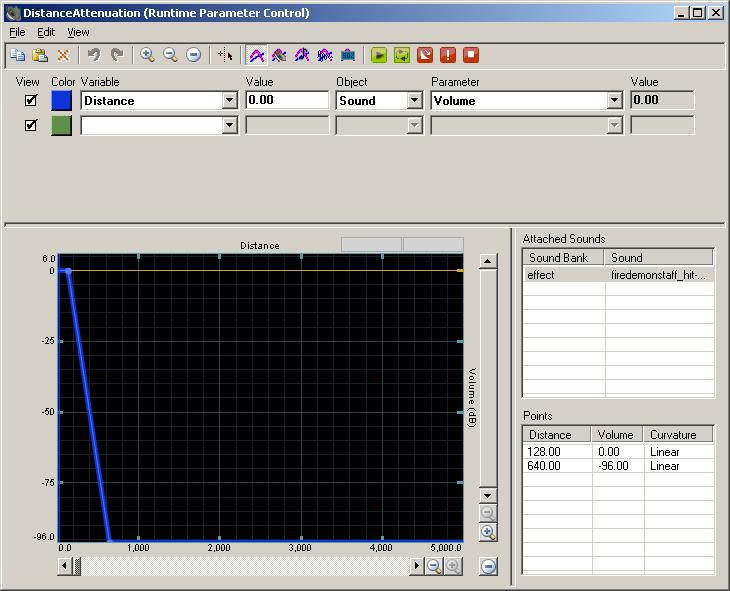
Task: Click the Paste icon in the toolbar
Action: pyautogui.click(x=40, y=56)
